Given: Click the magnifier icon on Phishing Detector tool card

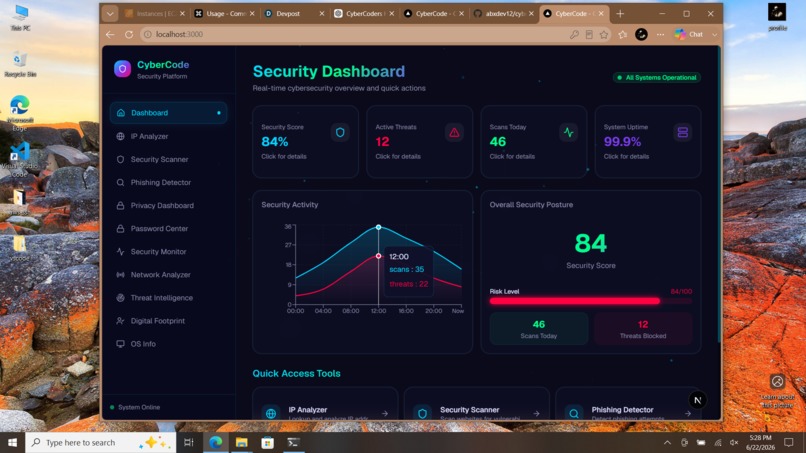Looking at the screenshot, I should coord(574,413).
